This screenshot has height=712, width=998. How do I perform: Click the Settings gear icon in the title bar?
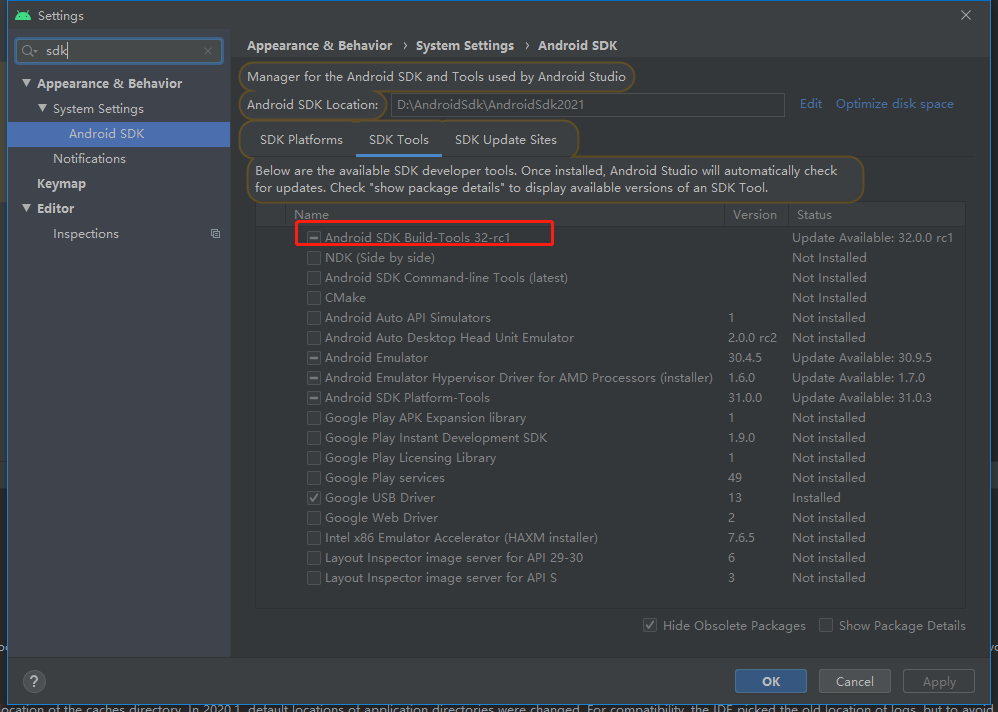click(22, 15)
